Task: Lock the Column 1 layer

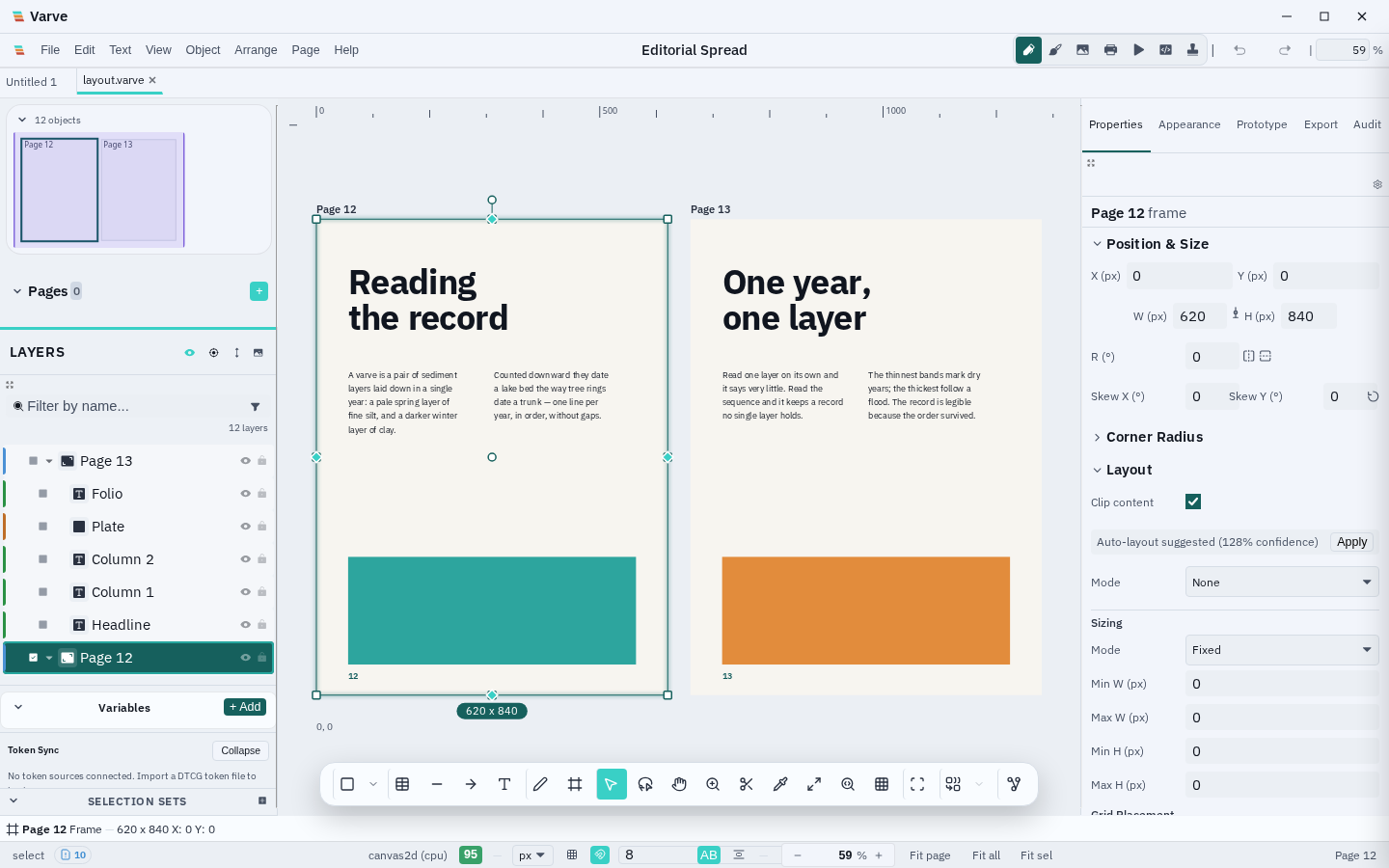Action: click(x=261, y=592)
